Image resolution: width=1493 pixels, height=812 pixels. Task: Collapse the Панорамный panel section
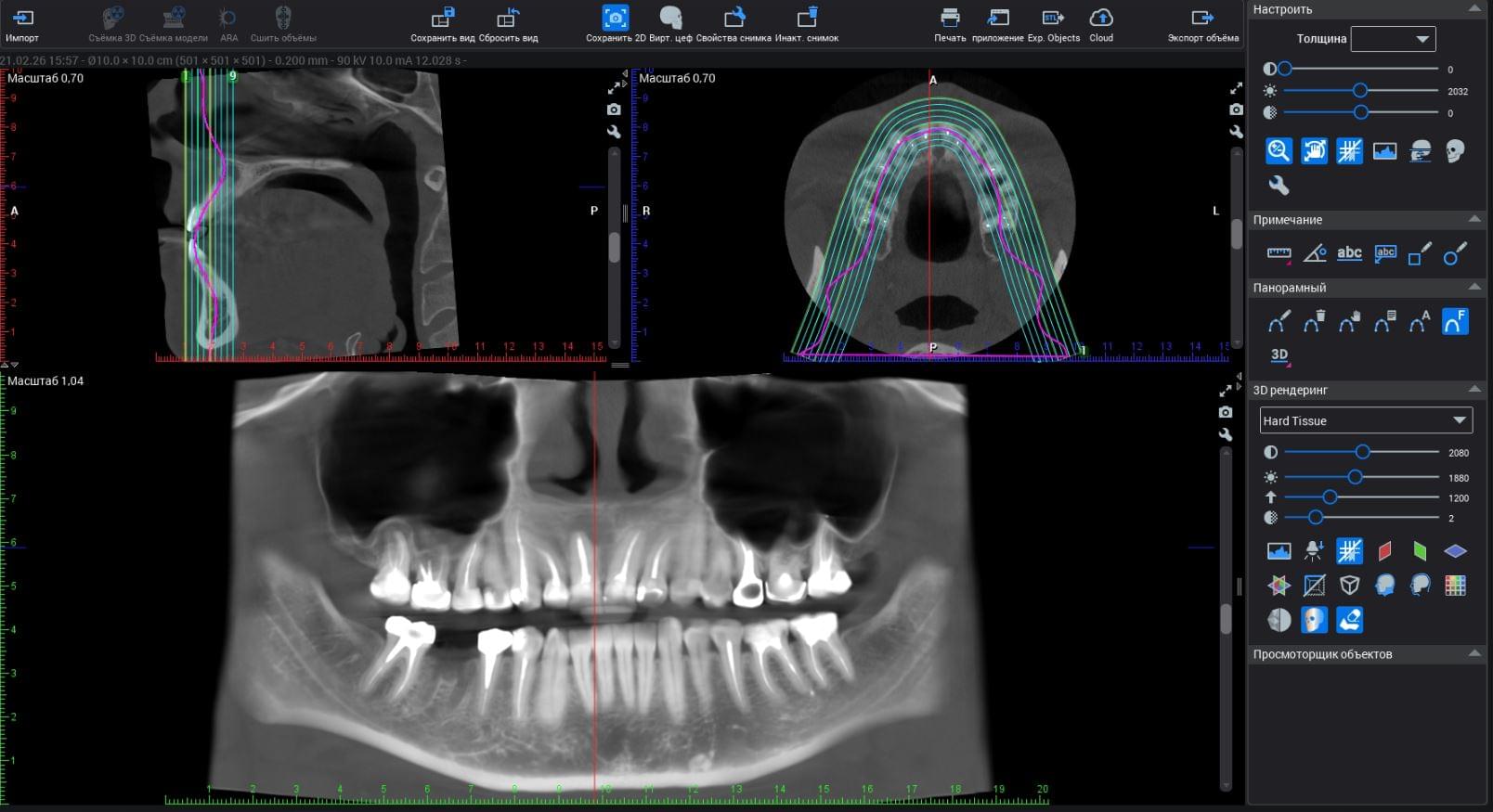coord(1474,288)
